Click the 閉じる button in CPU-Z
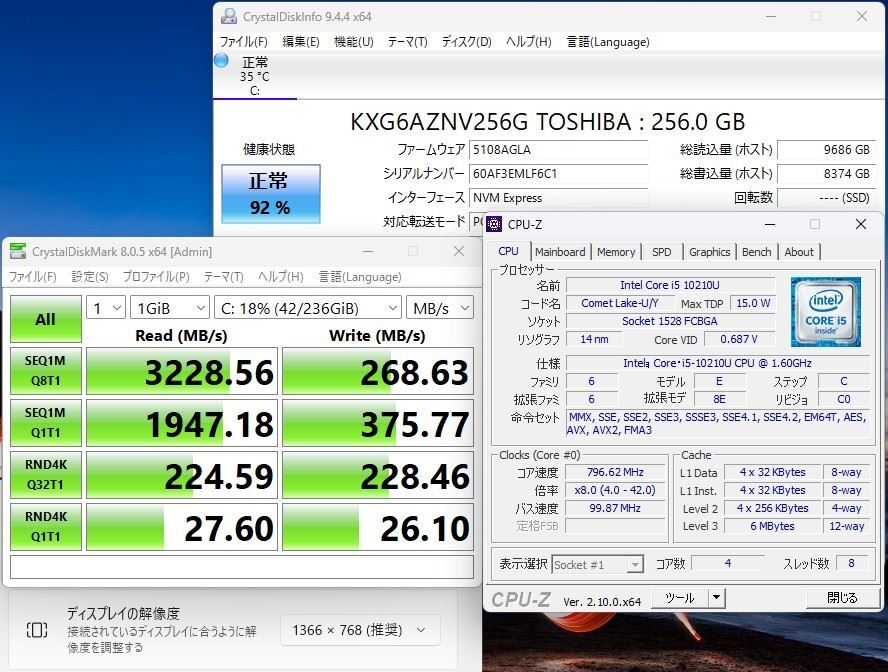The width and height of the screenshot is (888, 672). [843, 597]
